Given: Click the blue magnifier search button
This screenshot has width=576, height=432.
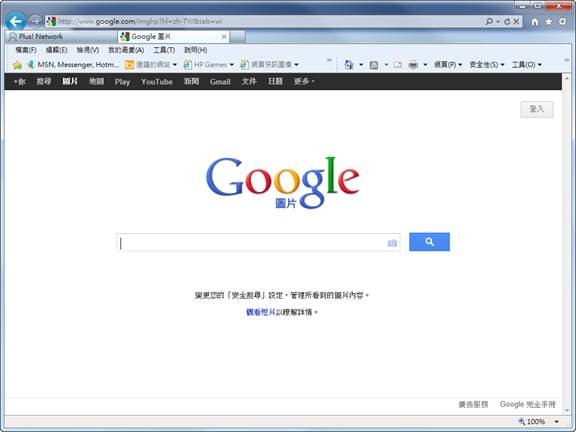Looking at the screenshot, I should (429, 242).
